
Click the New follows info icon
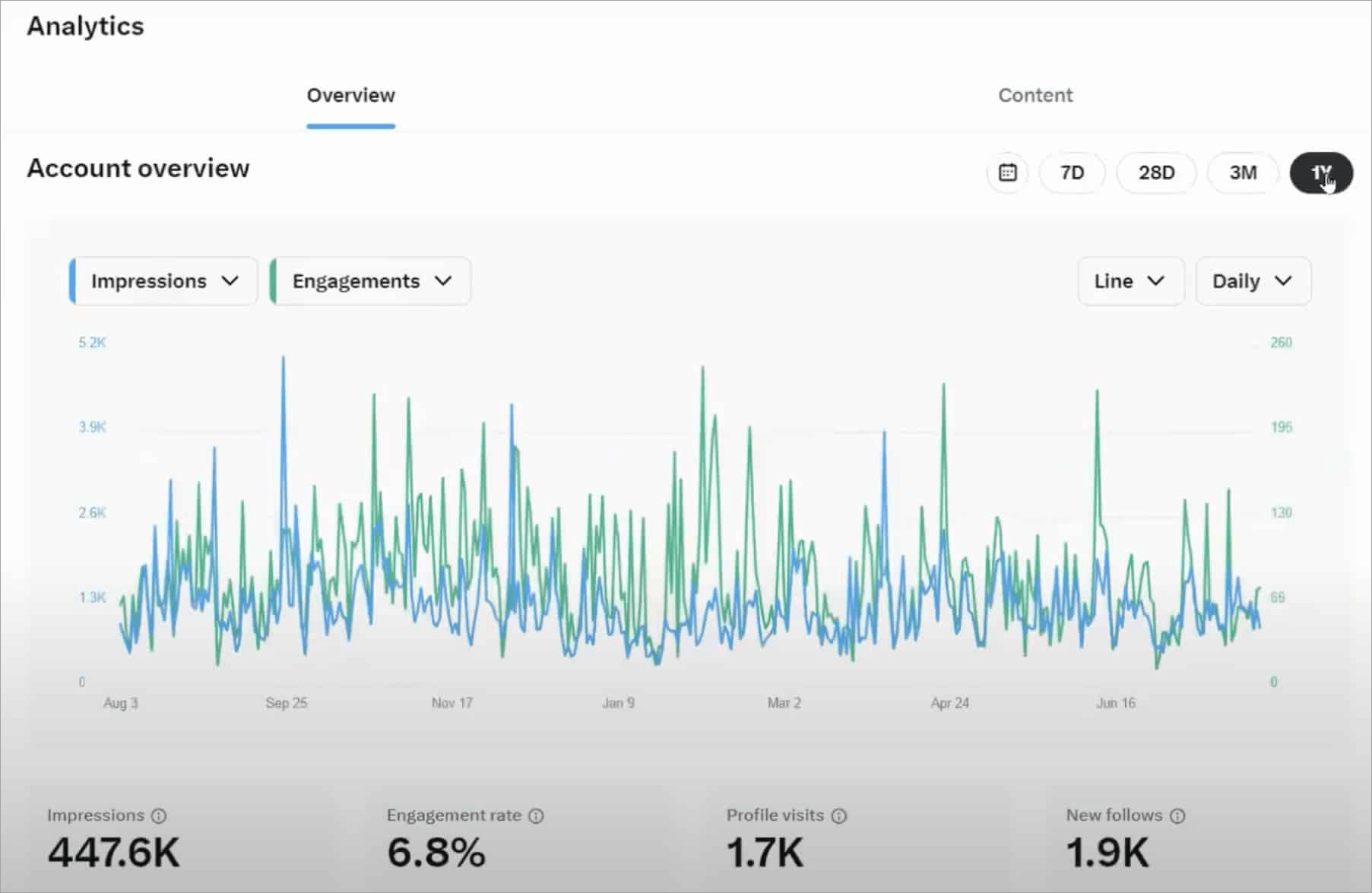tap(1179, 815)
